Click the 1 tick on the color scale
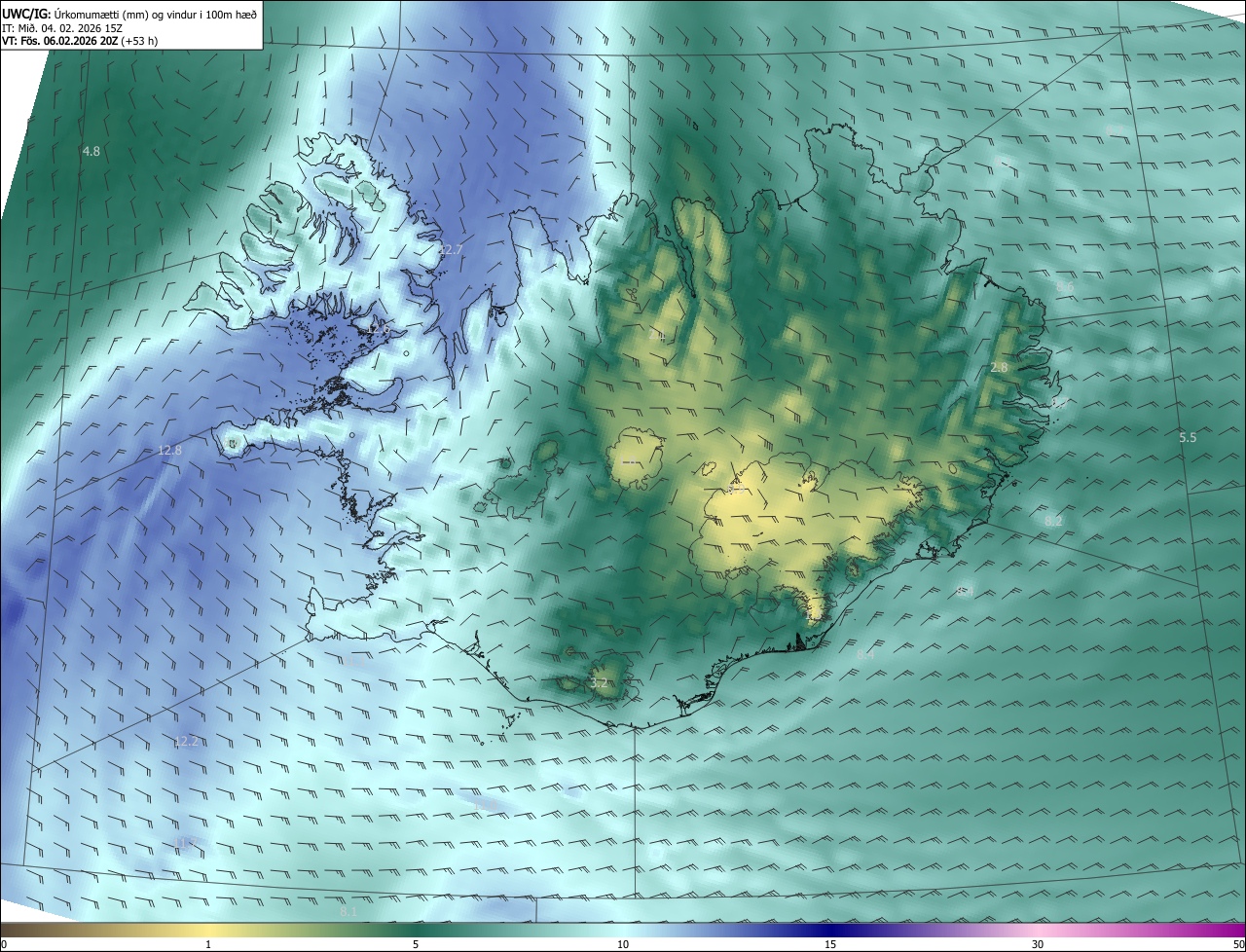Viewport: 1246px width, 952px height. (208, 944)
